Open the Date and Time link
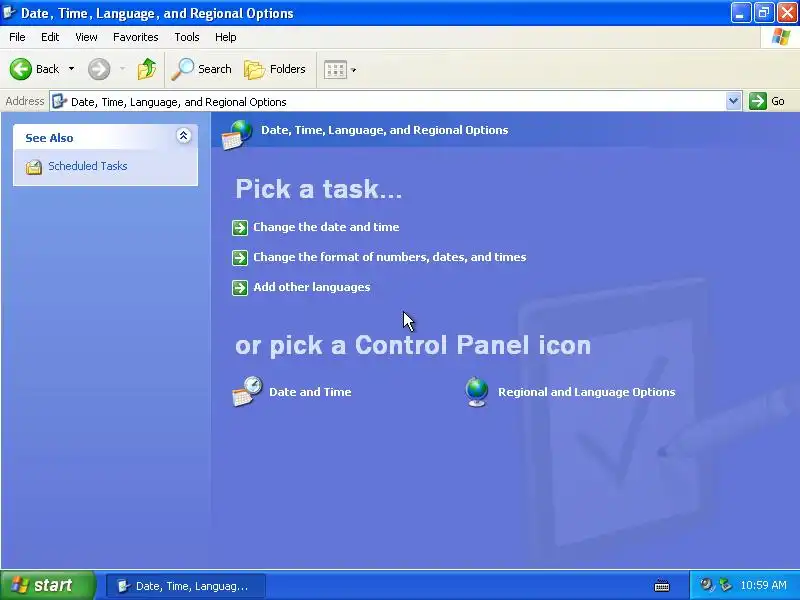This screenshot has height=600, width=800. click(x=310, y=392)
